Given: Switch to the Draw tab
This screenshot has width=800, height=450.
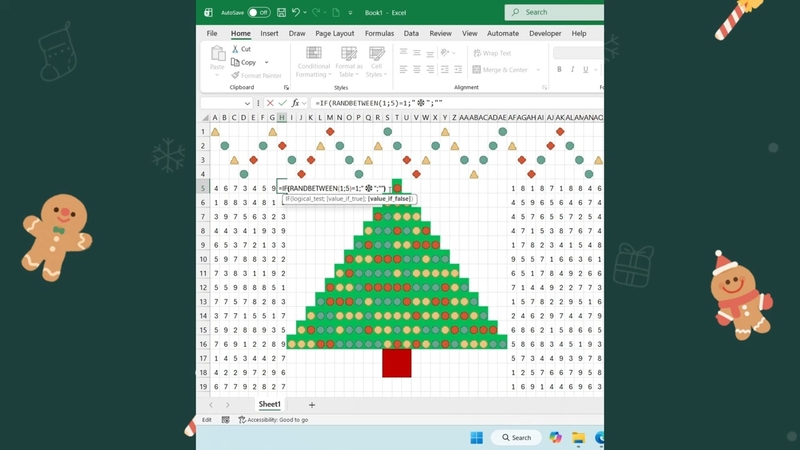Looking at the screenshot, I should point(297,33).
